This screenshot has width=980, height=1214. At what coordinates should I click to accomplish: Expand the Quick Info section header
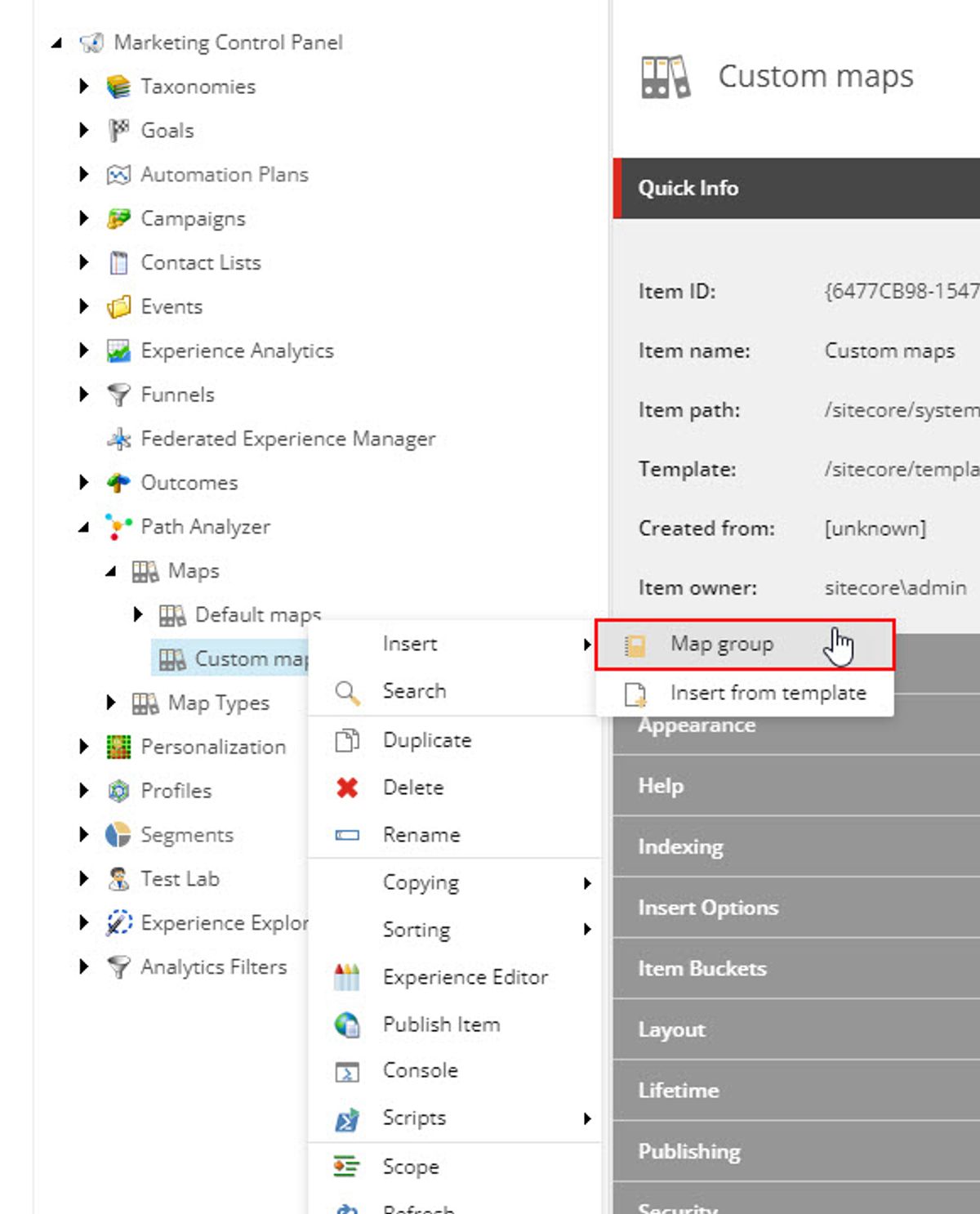796,189
